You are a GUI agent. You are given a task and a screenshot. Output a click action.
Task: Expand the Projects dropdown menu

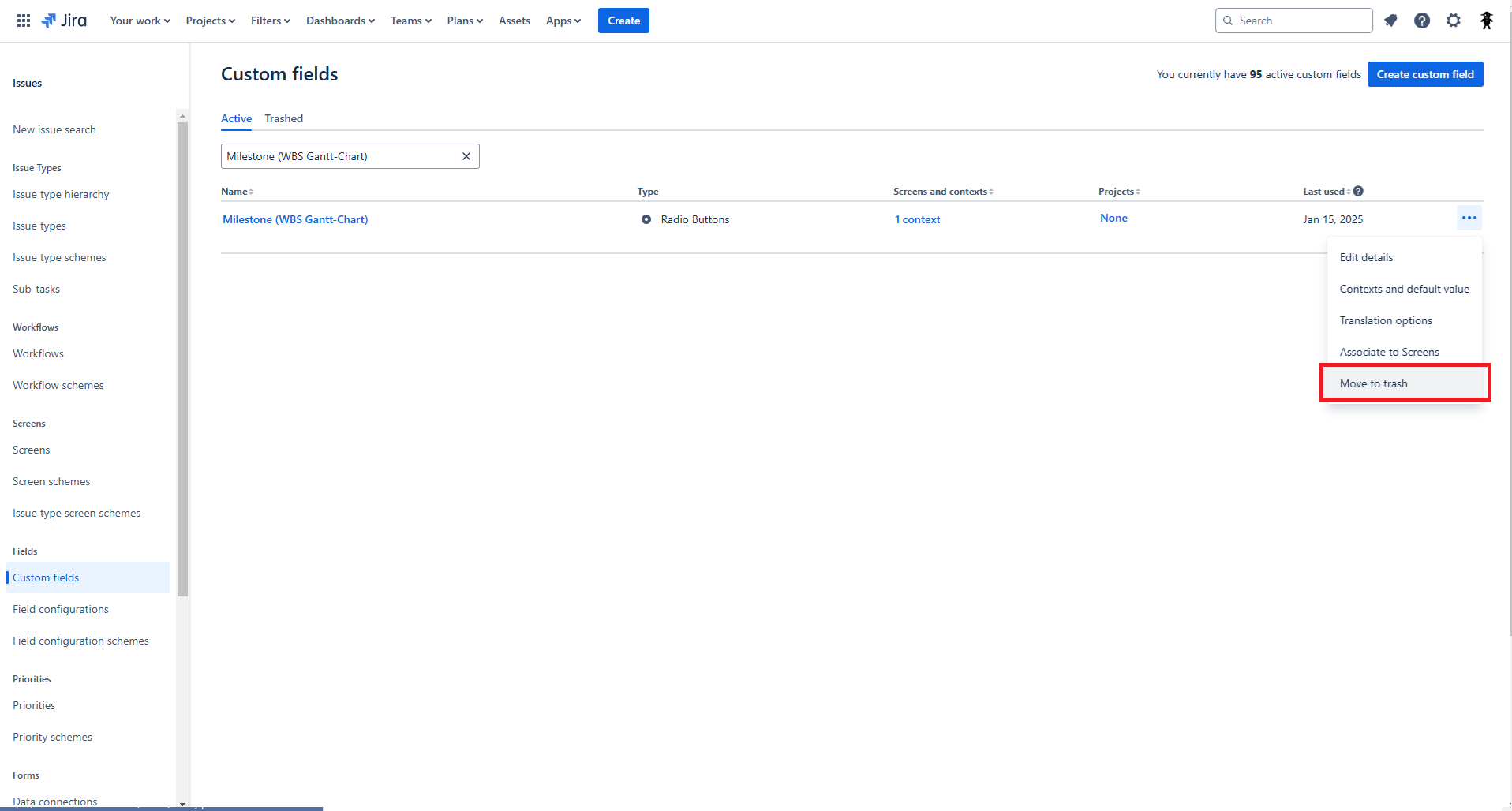pyautogui.click(x=210, y=21)
